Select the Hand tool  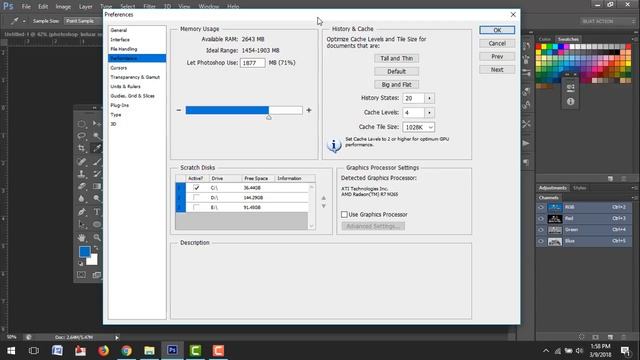82,237
